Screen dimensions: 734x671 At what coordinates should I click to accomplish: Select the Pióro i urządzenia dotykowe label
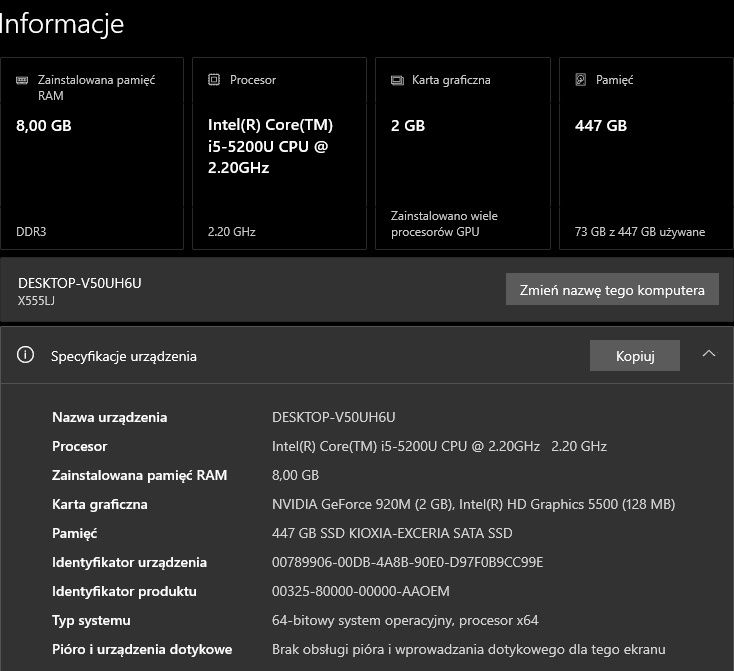click(x=142, y=649)
